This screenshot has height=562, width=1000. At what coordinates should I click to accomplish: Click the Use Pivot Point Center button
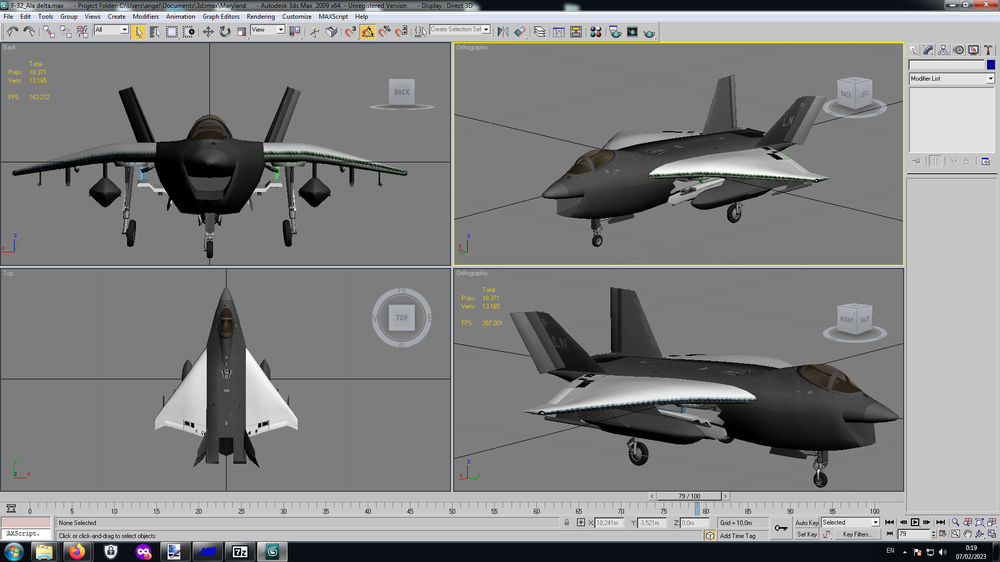point(295,31)
